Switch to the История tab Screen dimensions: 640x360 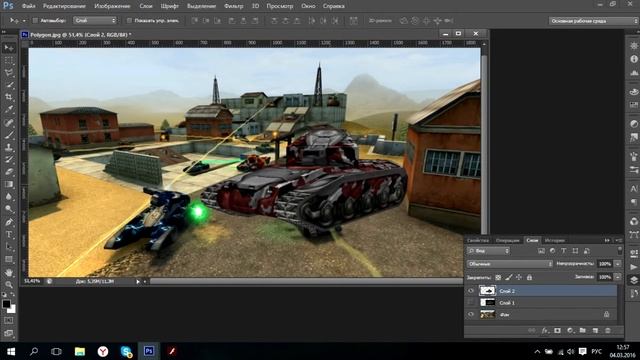pyautogui.click(x=555, y=240)
